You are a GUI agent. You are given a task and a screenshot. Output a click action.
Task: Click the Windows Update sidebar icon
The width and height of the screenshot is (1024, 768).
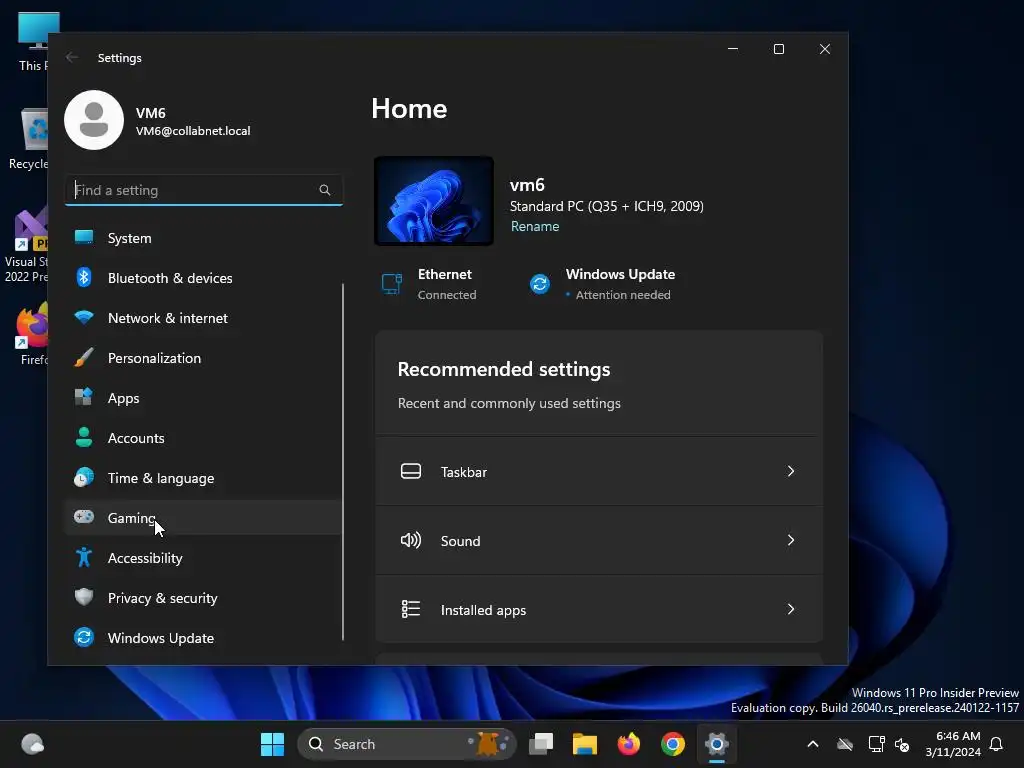point(84,637)
